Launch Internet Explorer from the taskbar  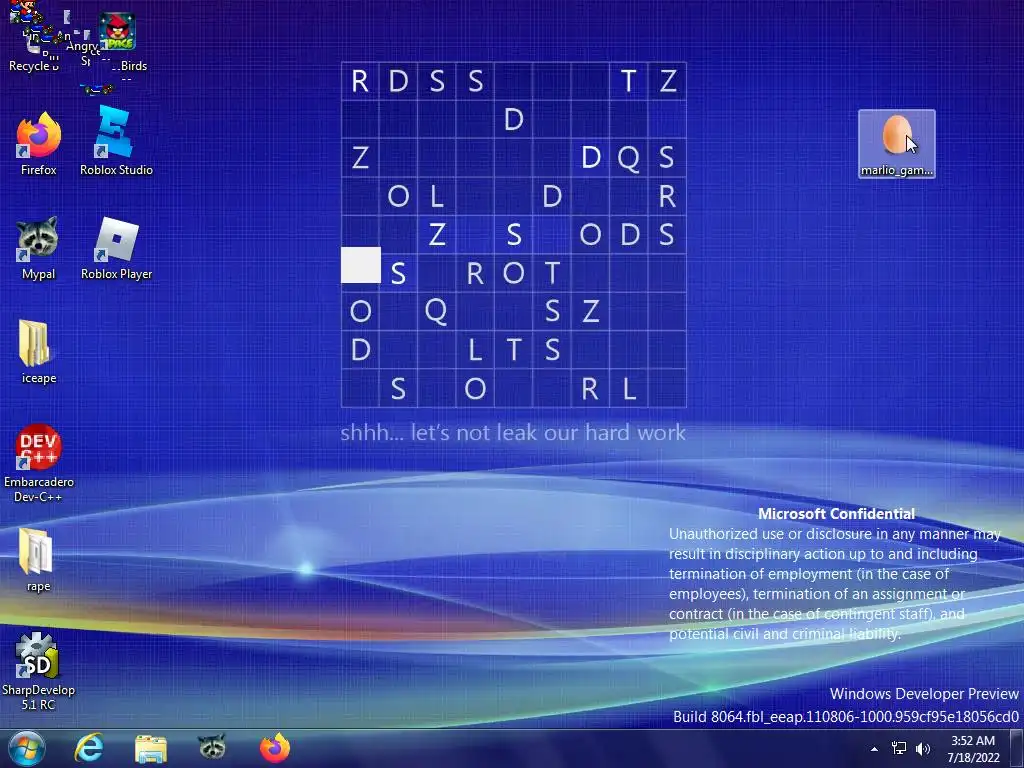[89, 748]
